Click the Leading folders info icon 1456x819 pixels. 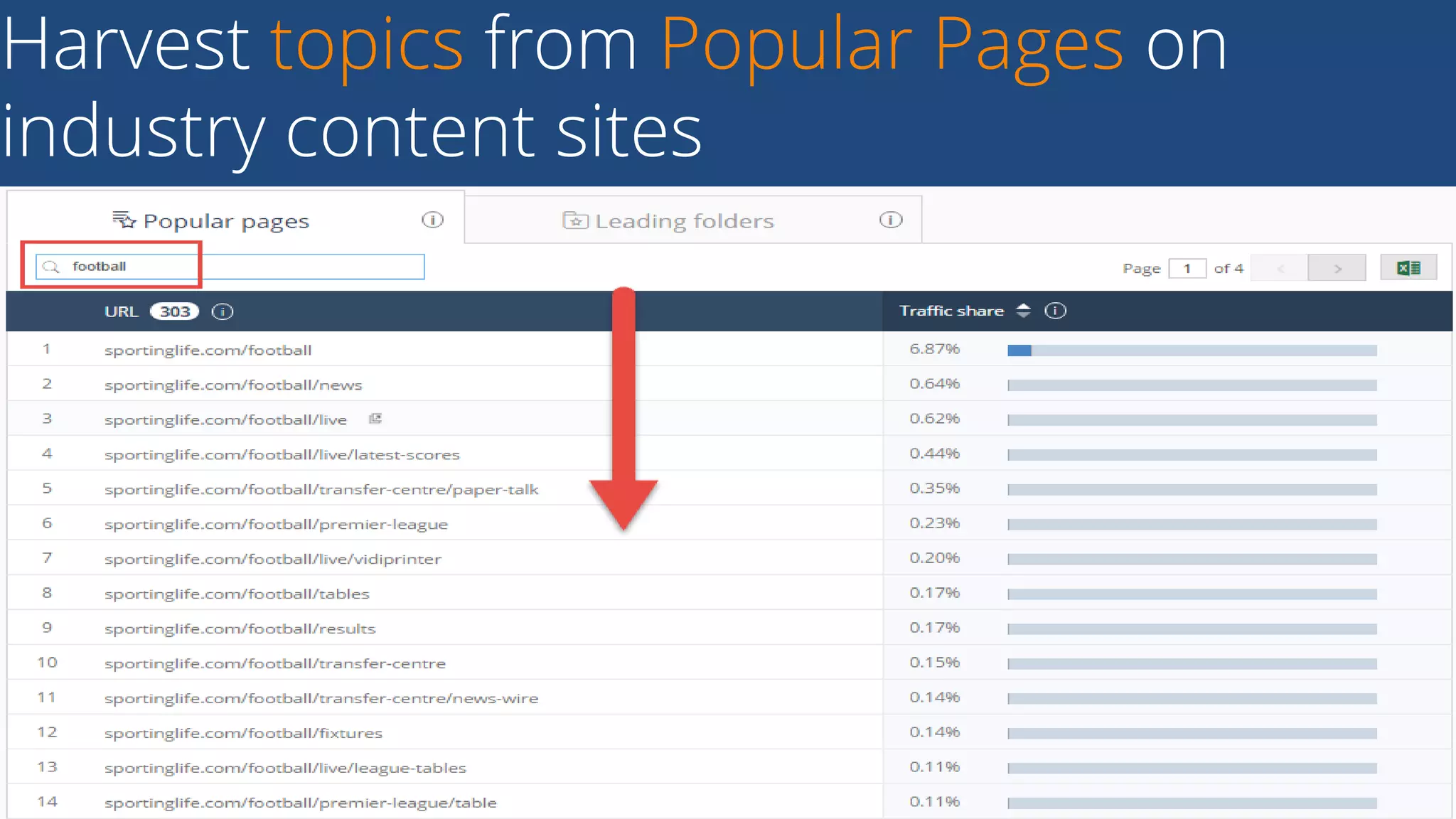891,220
